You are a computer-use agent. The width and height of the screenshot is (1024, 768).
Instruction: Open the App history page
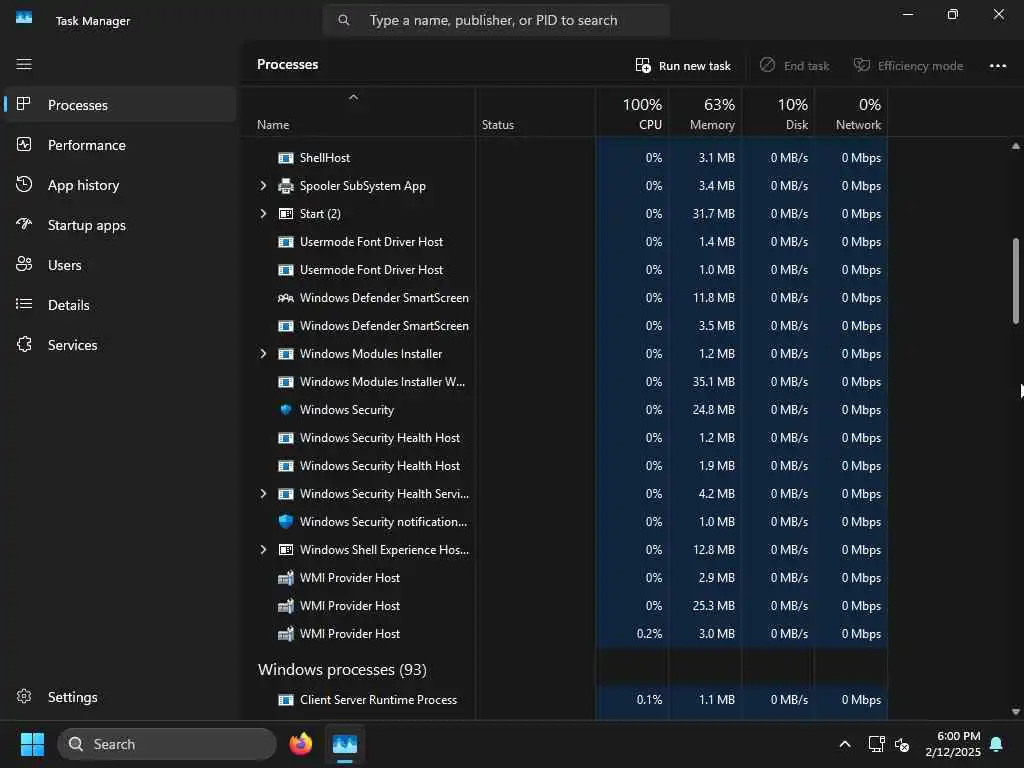(x=120, y=185)
